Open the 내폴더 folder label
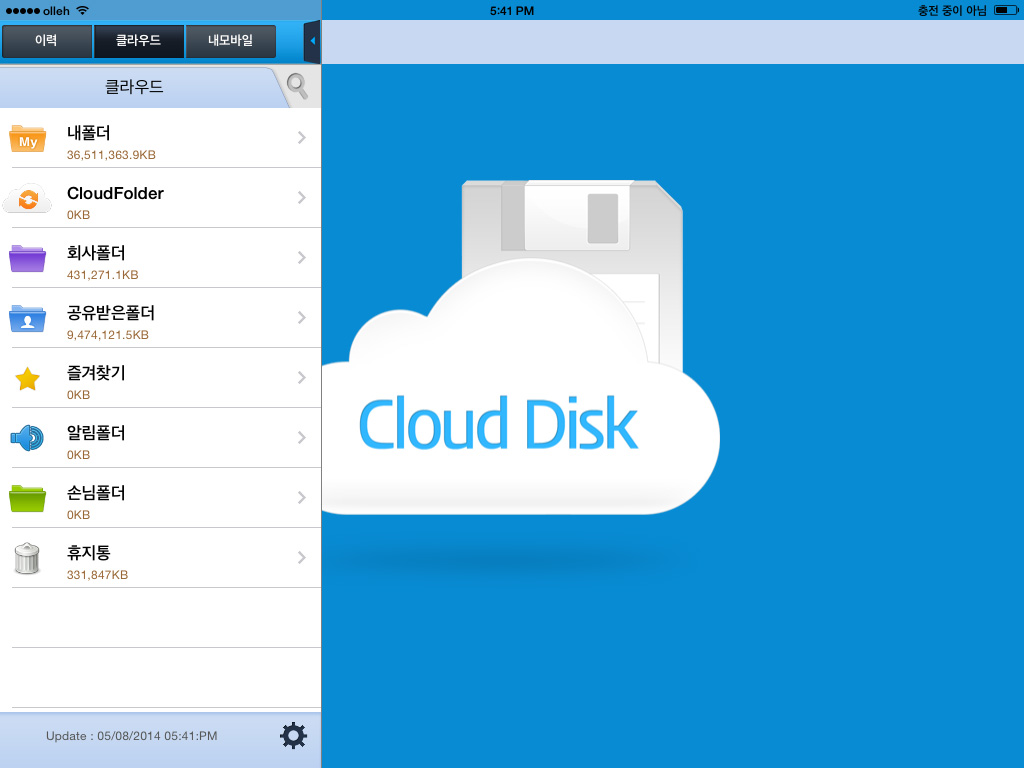This screenshot has width=1024, height=768. click(88, 133)
